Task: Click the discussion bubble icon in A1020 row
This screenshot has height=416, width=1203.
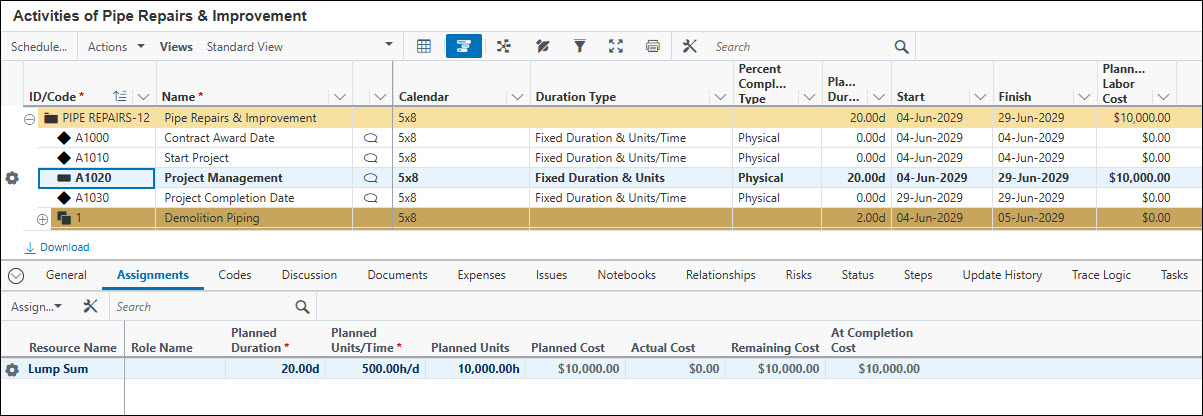Action: (x=373, y=178)
